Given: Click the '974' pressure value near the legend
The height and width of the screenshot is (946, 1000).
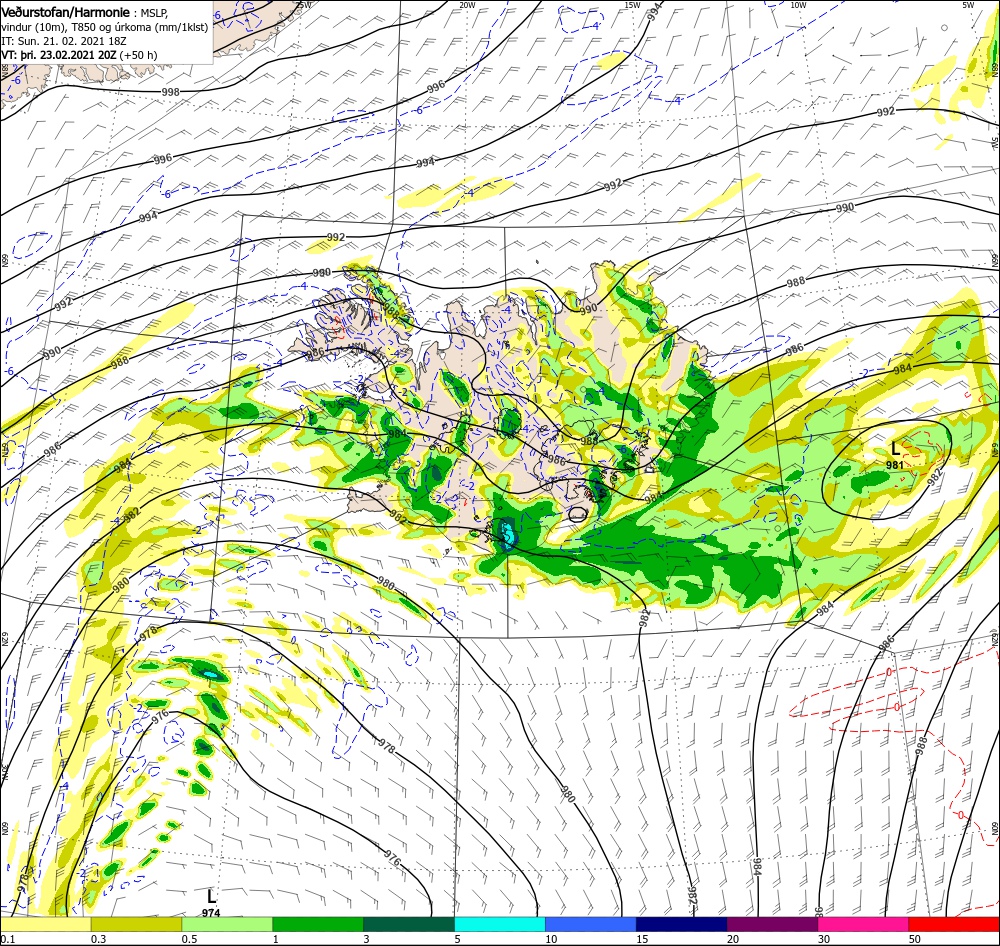Looking at the screenshot, I should [211, 913].
